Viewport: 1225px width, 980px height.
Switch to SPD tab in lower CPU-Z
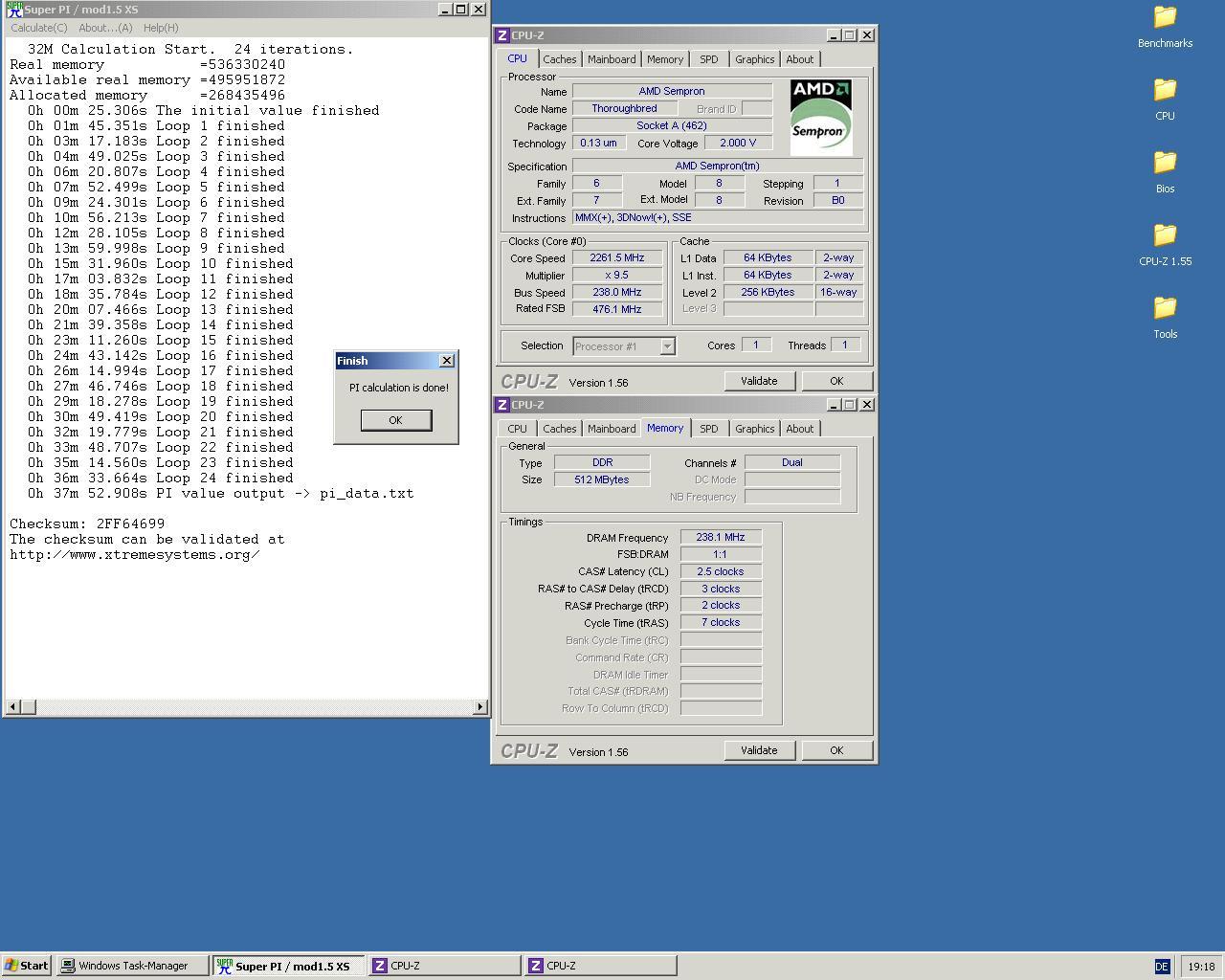709,429
